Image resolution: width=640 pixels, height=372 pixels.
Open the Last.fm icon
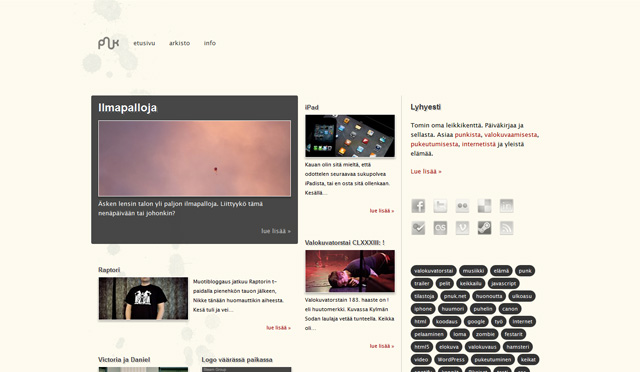point(440,228)
